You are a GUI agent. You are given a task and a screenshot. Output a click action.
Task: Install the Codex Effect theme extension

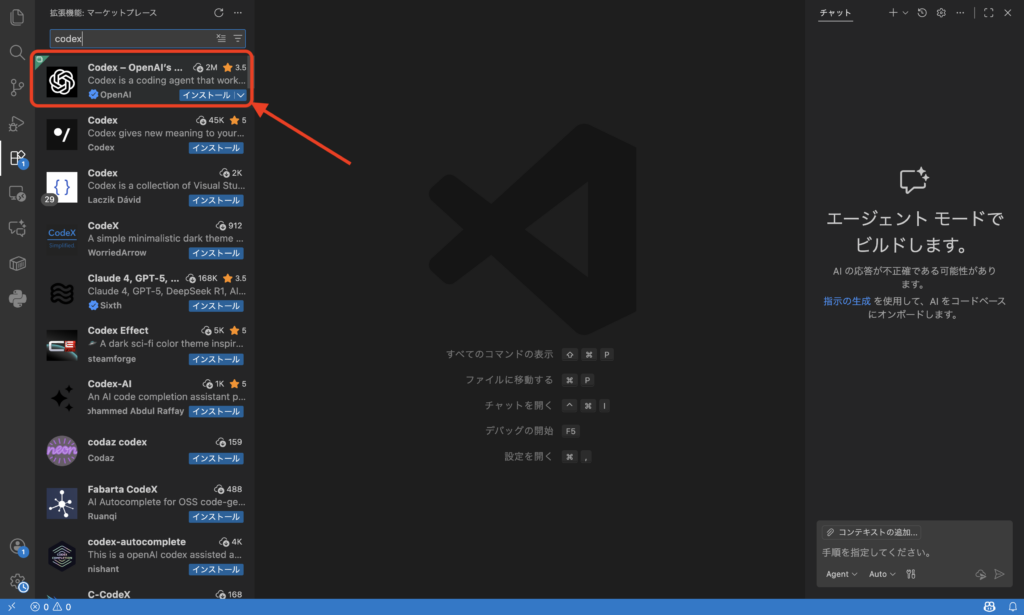(215, 359)
